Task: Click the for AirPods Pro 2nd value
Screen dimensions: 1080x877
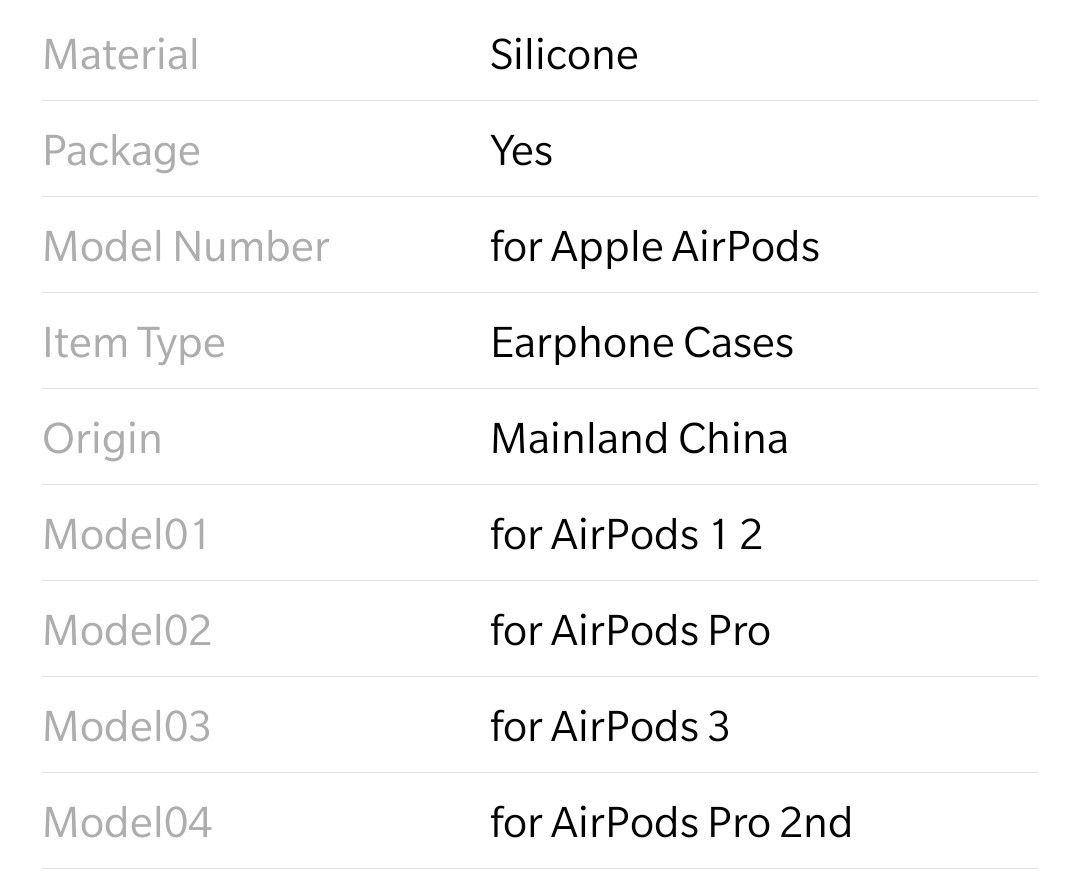Action: [671, 823]
